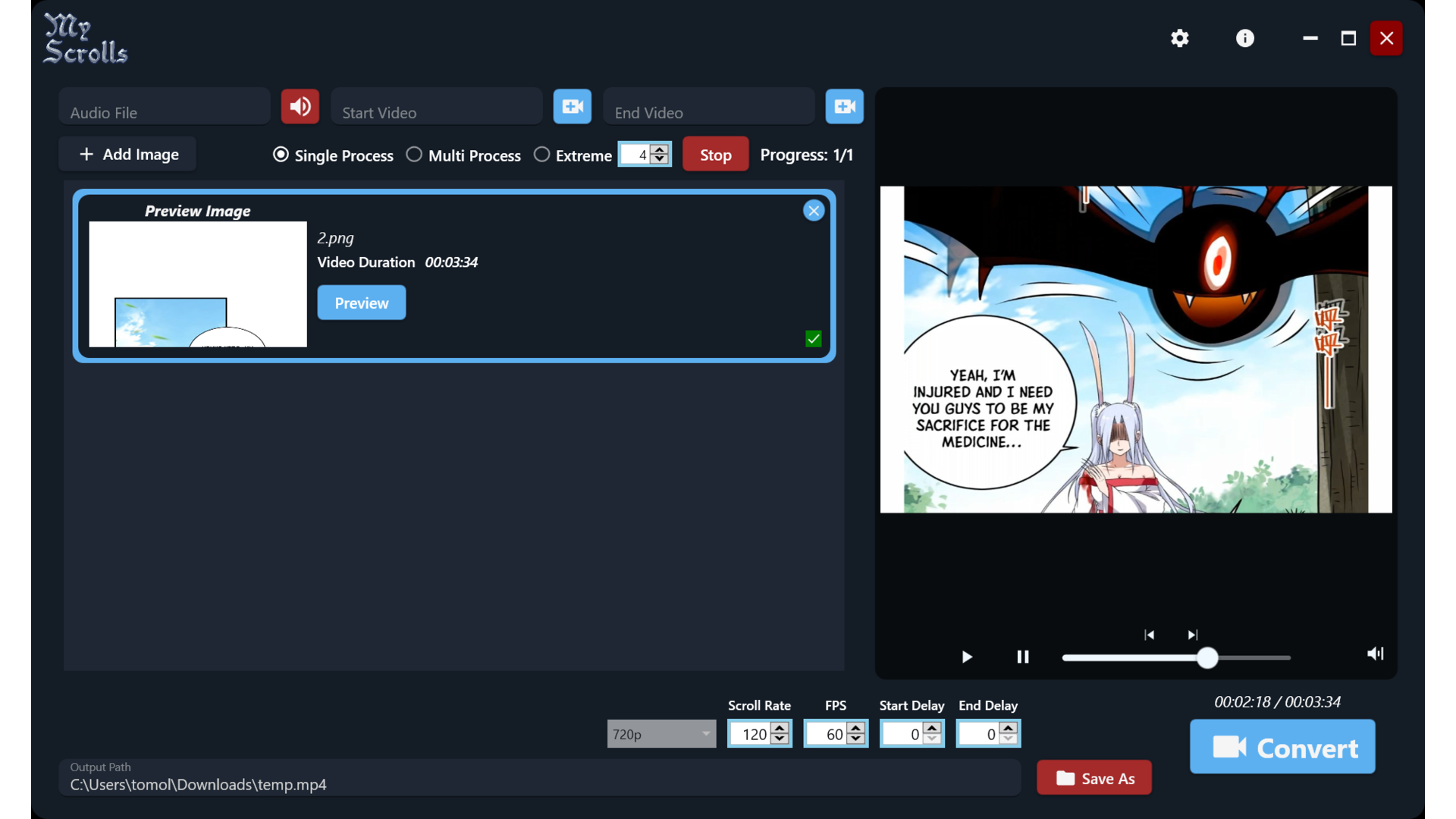The width and height of the screenshot is (1456, 819).
Task: Skip to previous frame marker
Action: (1149, 635)
